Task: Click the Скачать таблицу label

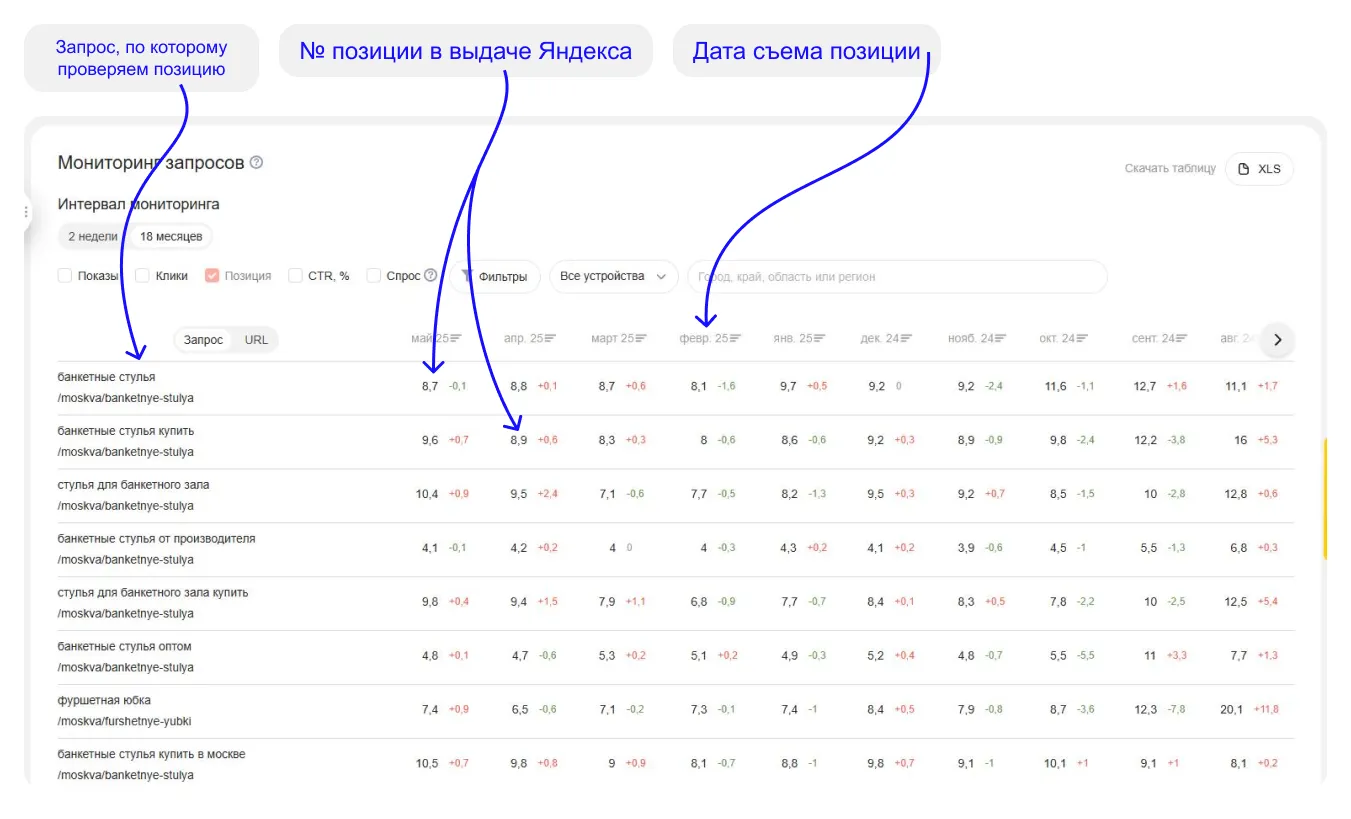Action: 1170,169
